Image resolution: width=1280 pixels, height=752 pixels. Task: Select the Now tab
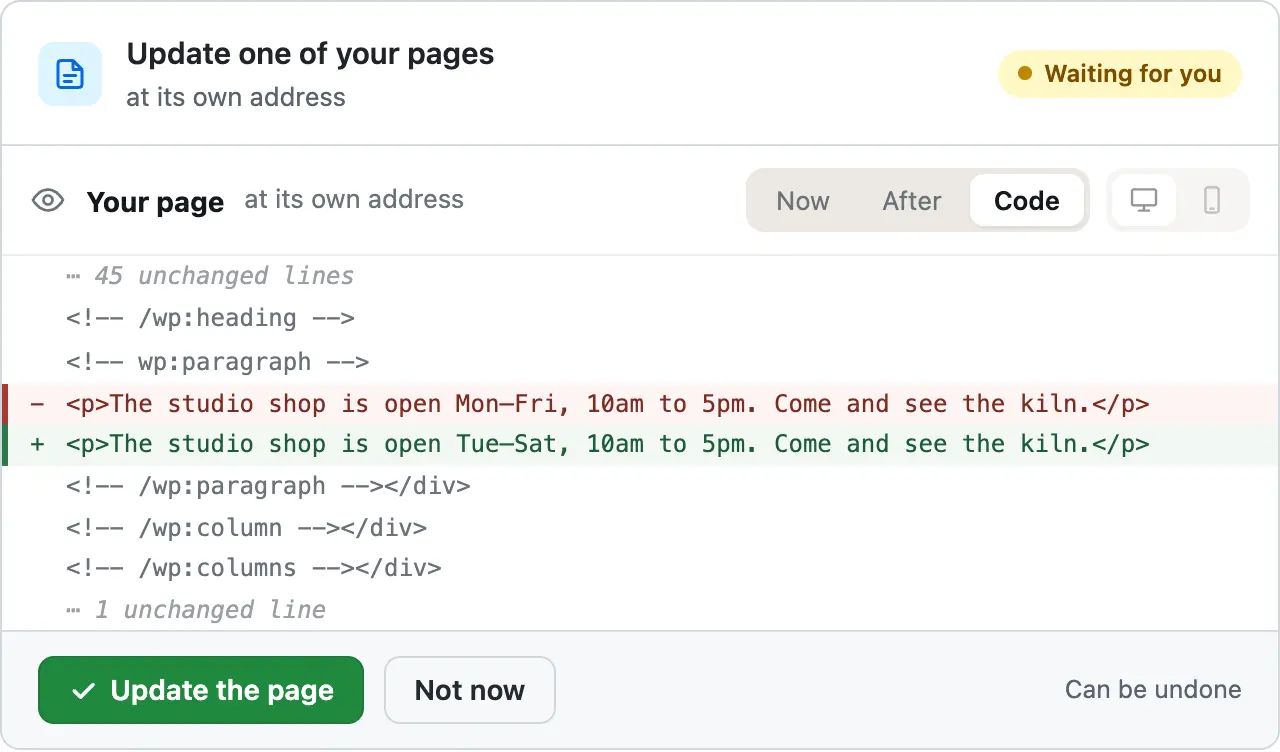click(x=803, y=200)
